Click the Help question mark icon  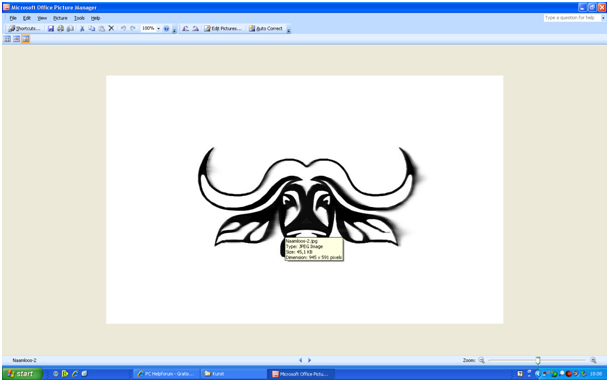pos(166,28)
